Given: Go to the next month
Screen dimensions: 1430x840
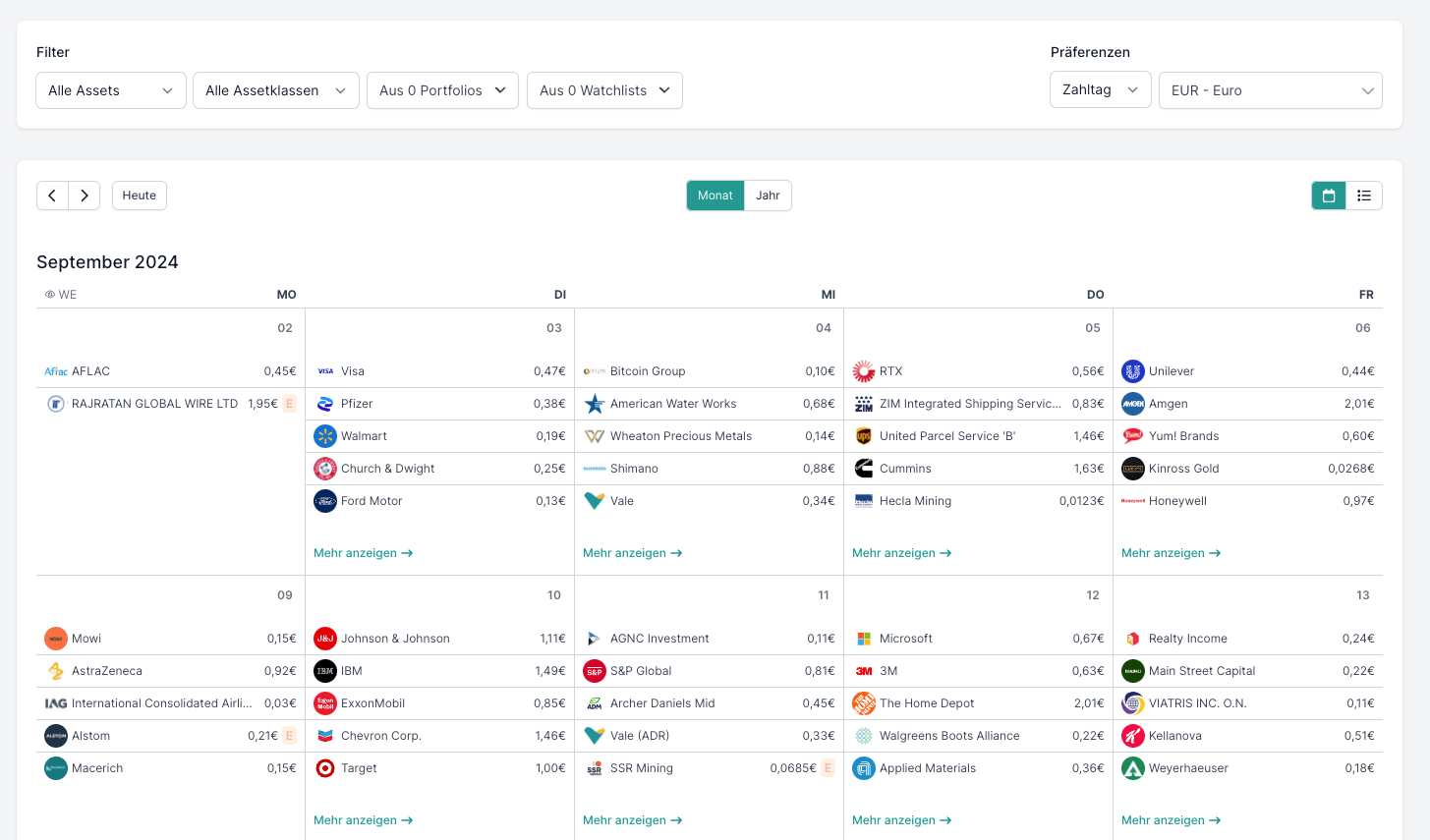Looking at the screenshot, I should click(x=85, y=196).
